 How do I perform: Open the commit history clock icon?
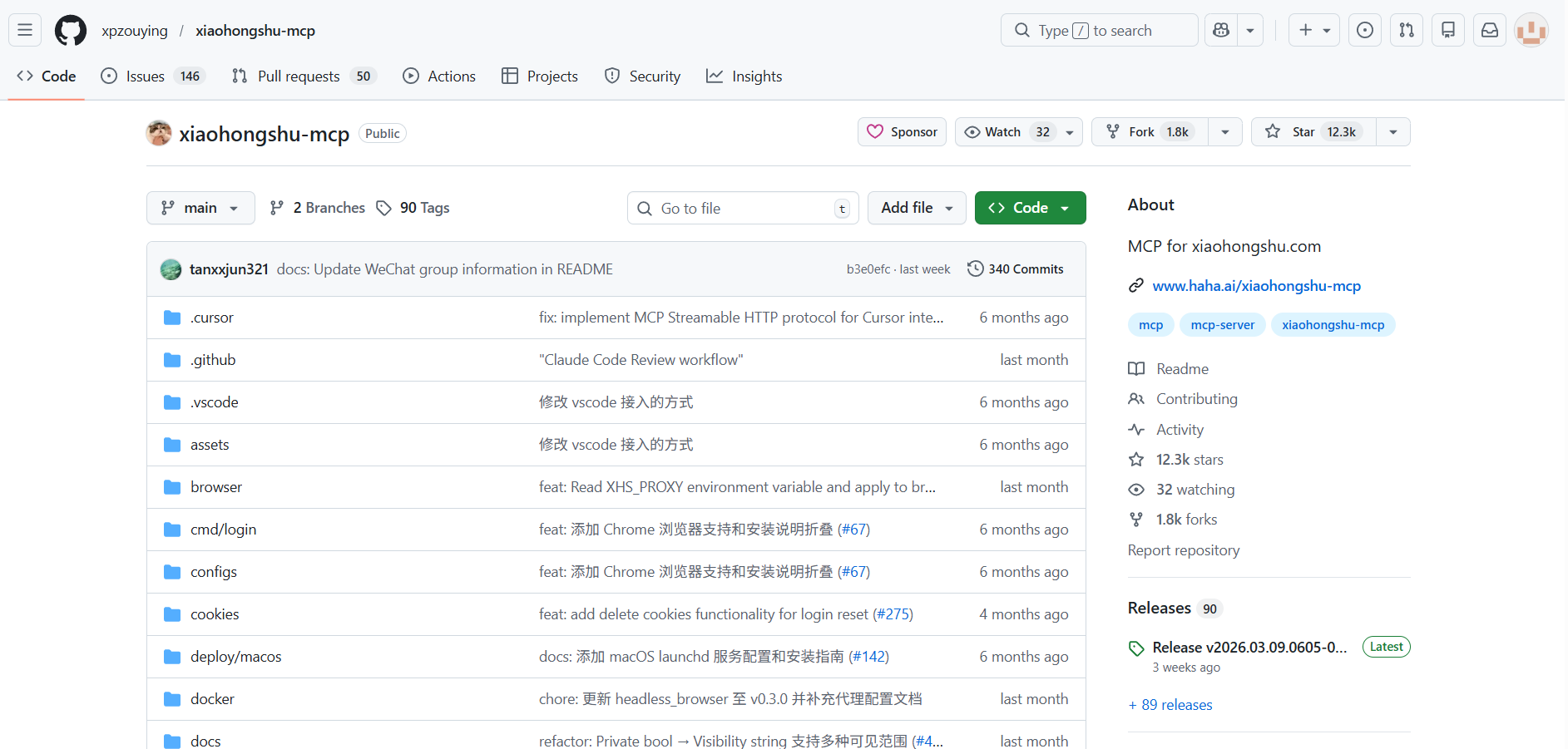pyautogui.click(x=976, y=269)
